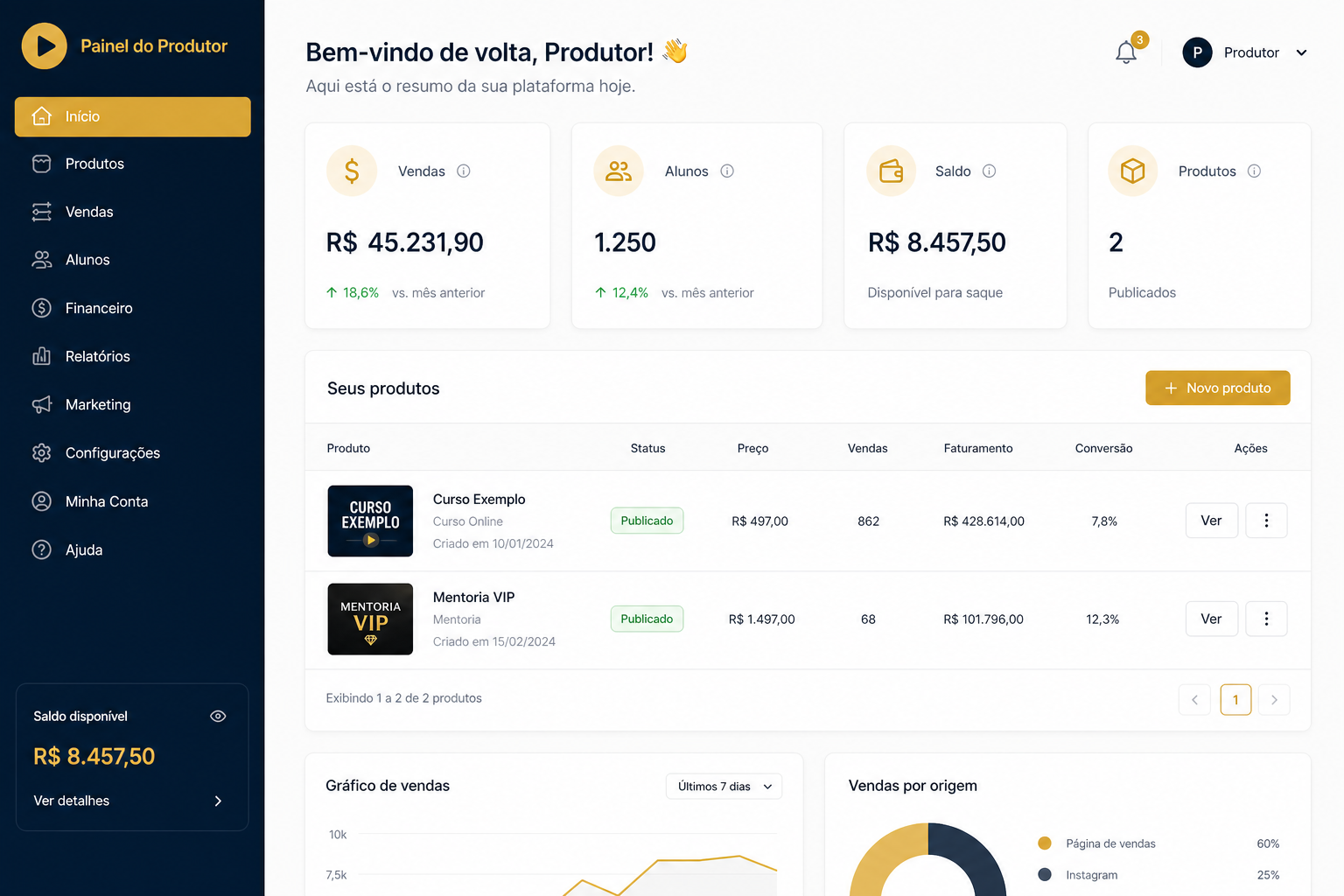Click R$ 428.614,00 revenue value
Viewport: 1344px width, 896px height.
pyautogui.click(x=983, y=521)
